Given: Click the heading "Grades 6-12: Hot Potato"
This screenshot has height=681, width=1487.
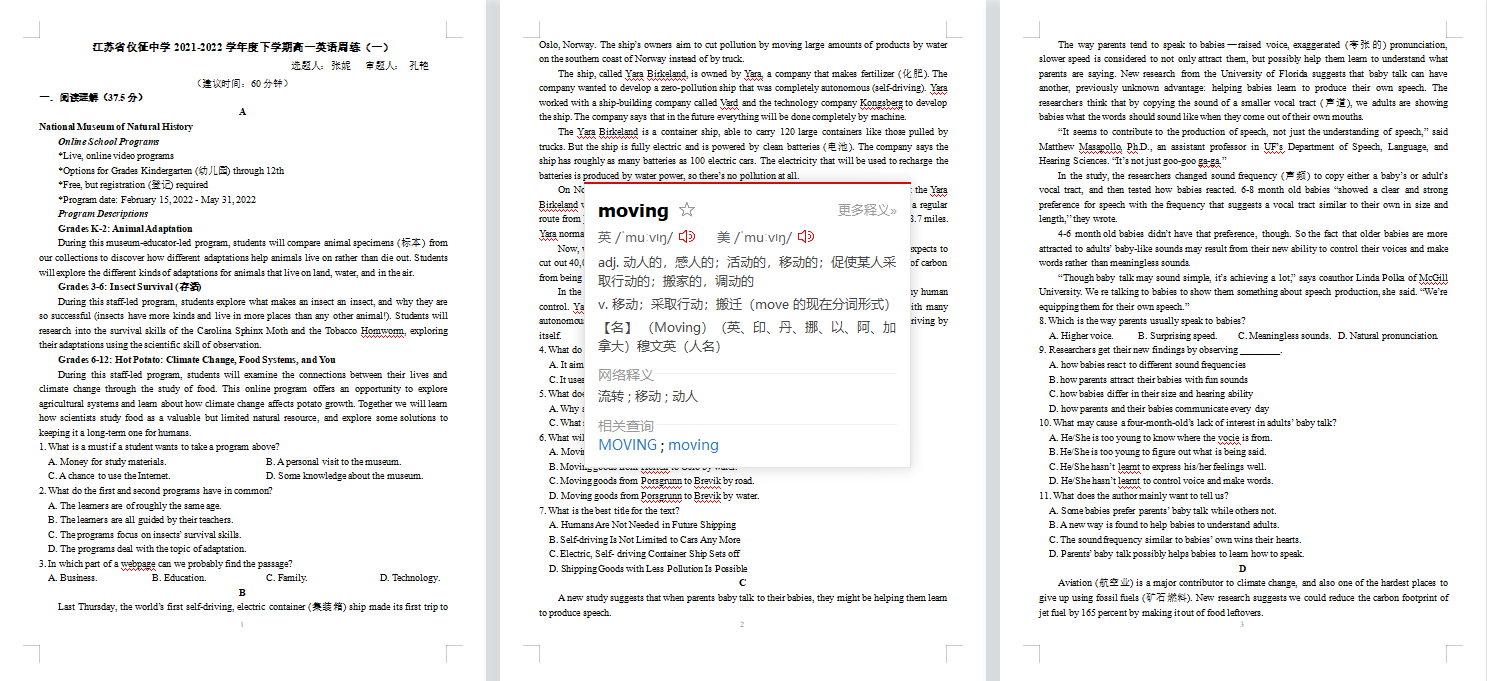Looking at the screenshot, I should [197, 360].
